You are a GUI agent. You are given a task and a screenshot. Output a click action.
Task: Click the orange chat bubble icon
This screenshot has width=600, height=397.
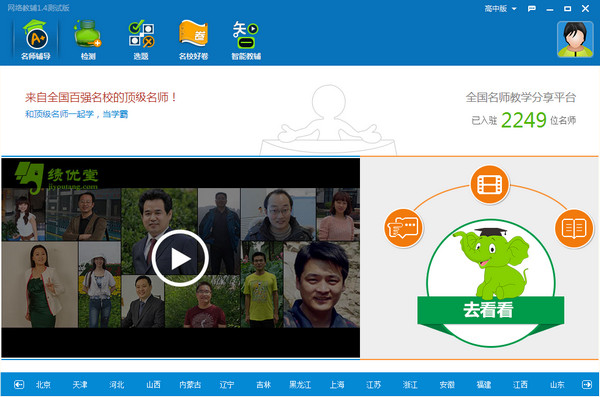(403, 228)
